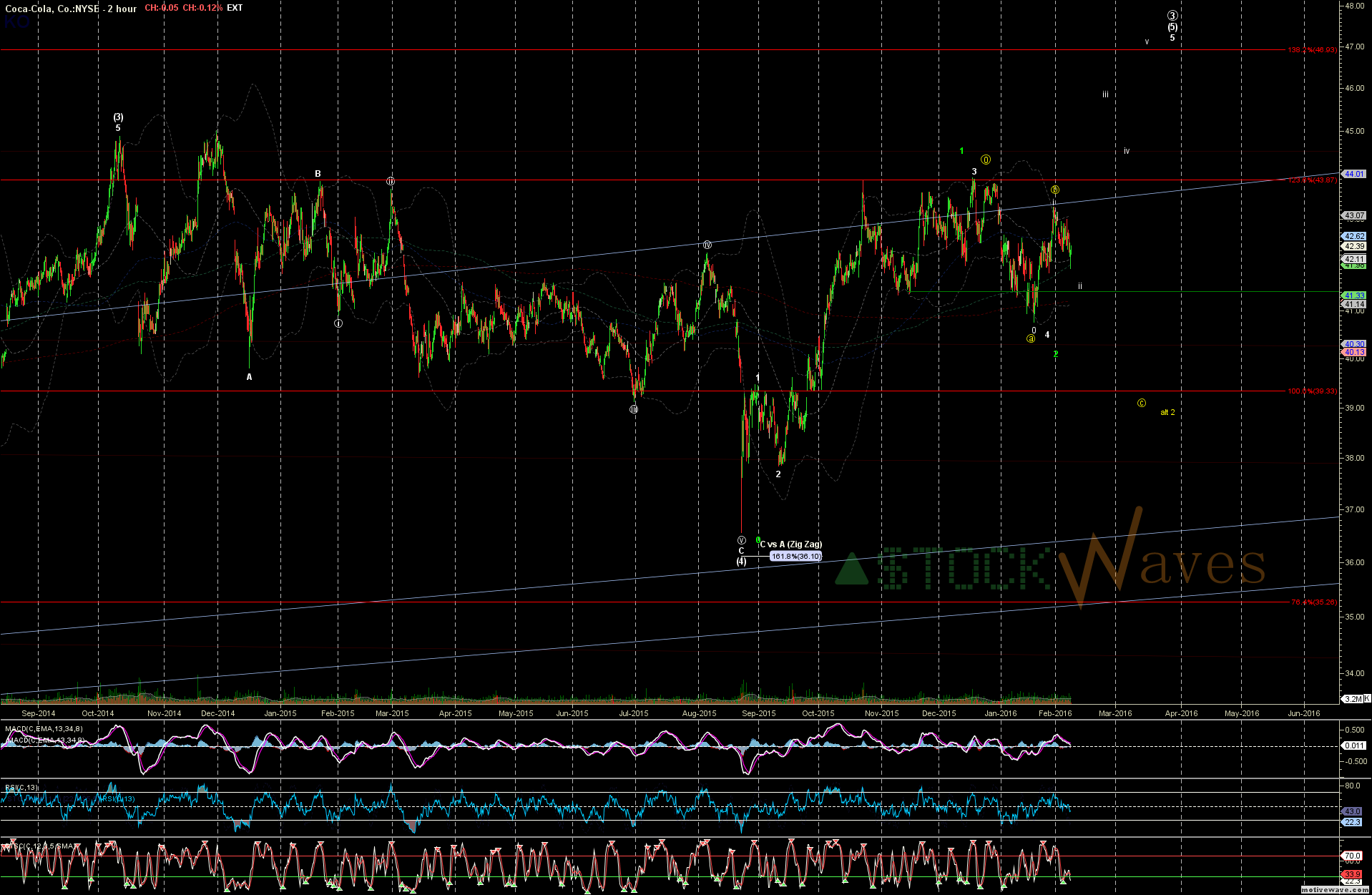Click the 100.0%(39.33) Fibonacci level label
The width and height of the screenshot is (1372, 895).
[x=1312, y=391]
